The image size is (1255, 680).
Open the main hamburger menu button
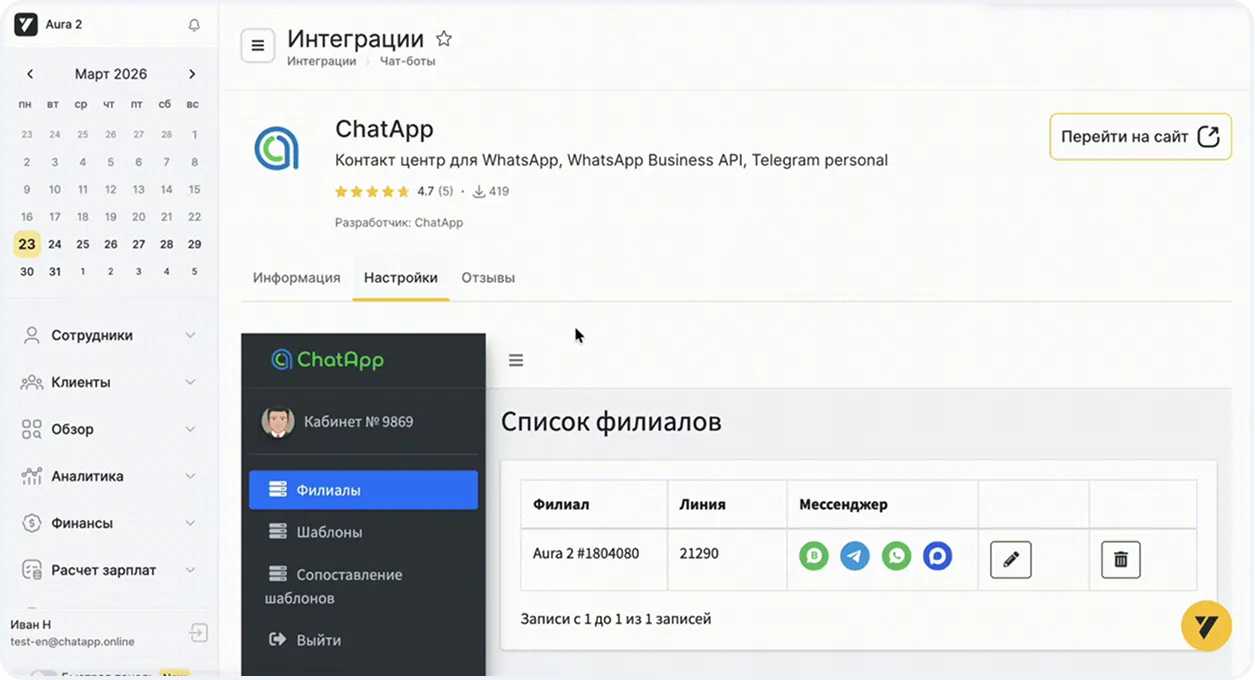[x=258, y=45]
